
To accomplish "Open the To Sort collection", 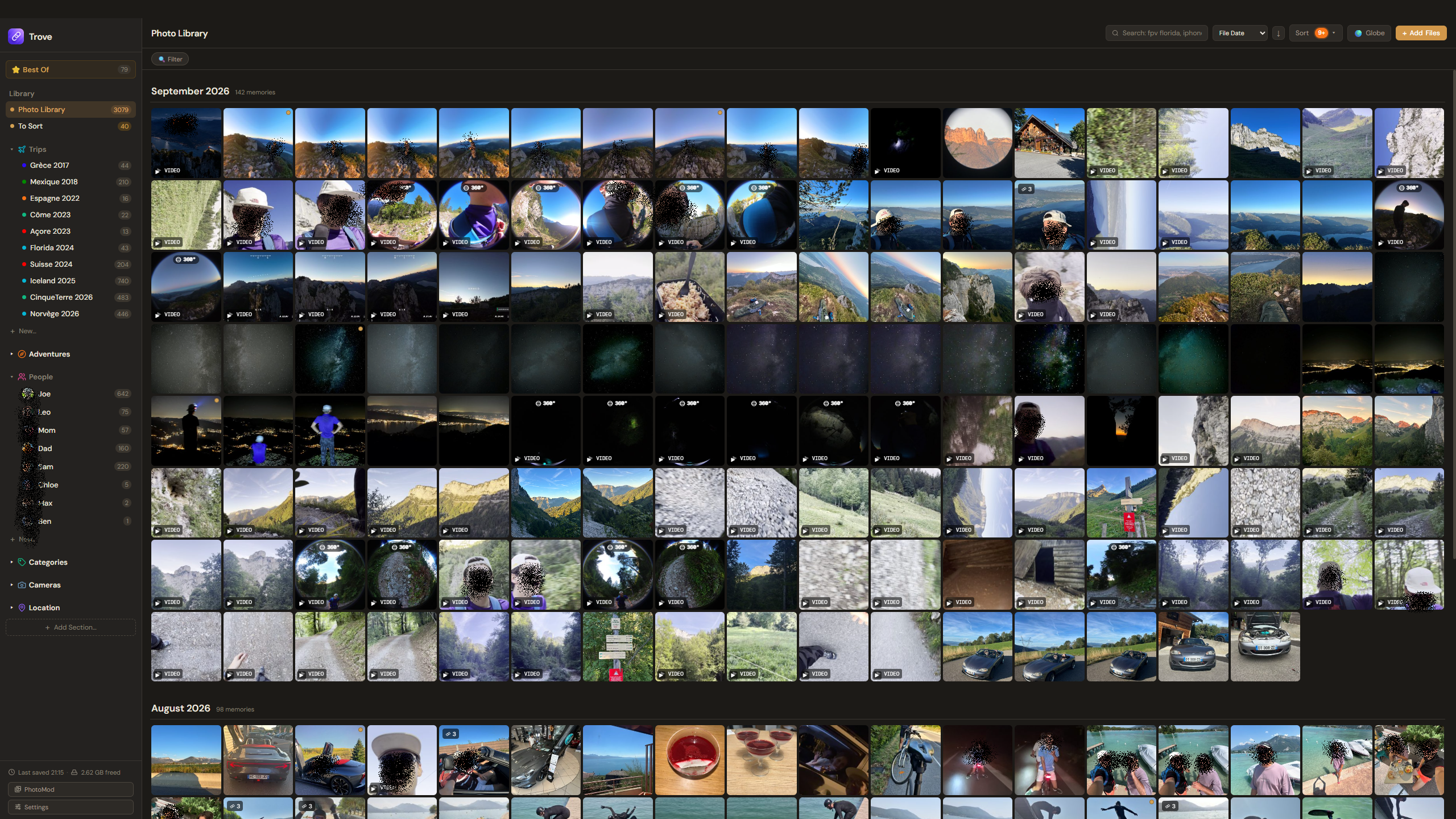I will coord(71,126).
